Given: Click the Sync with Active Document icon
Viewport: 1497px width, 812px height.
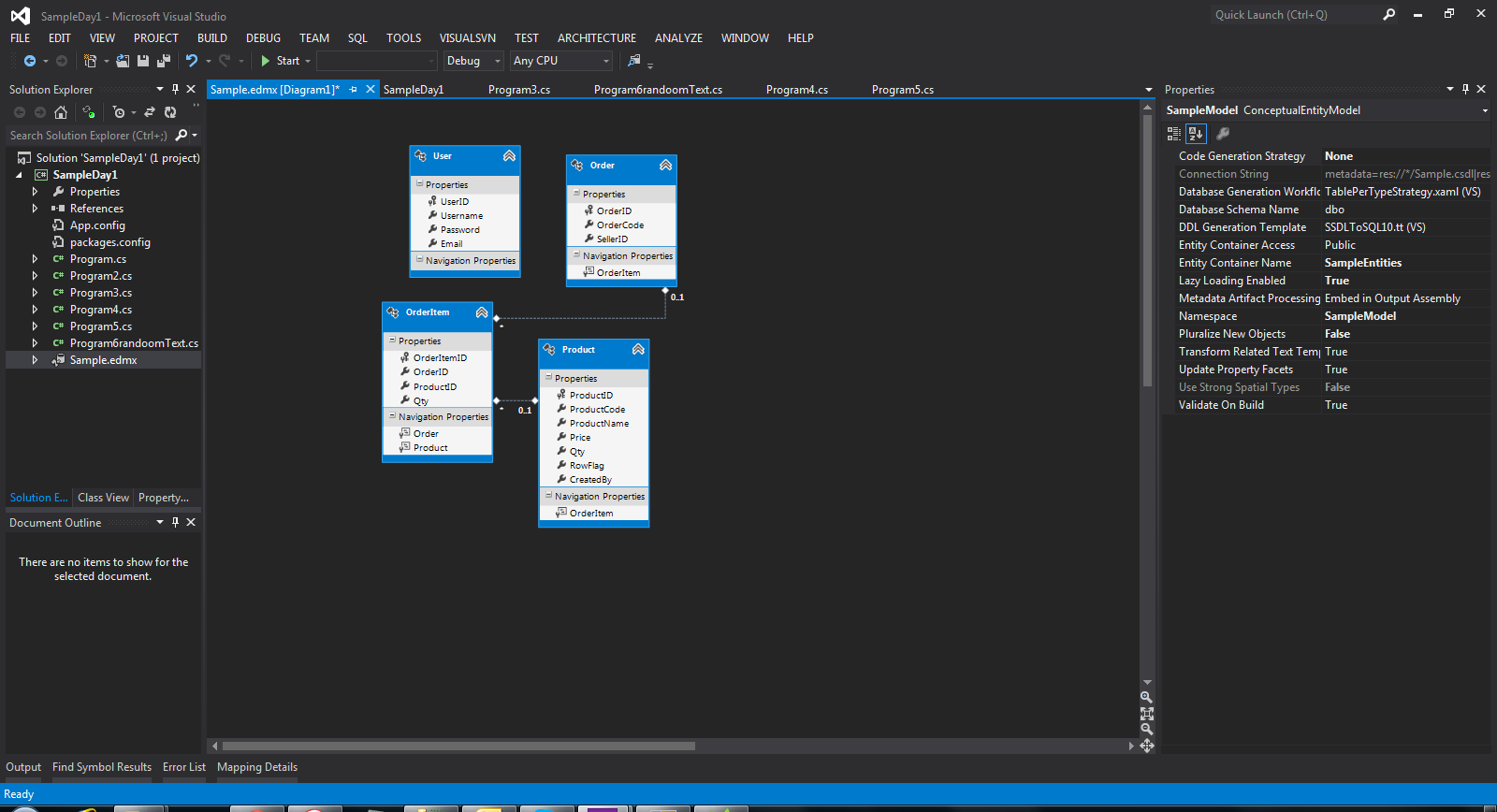Looking at the screenshot, I should pos(150,112).
